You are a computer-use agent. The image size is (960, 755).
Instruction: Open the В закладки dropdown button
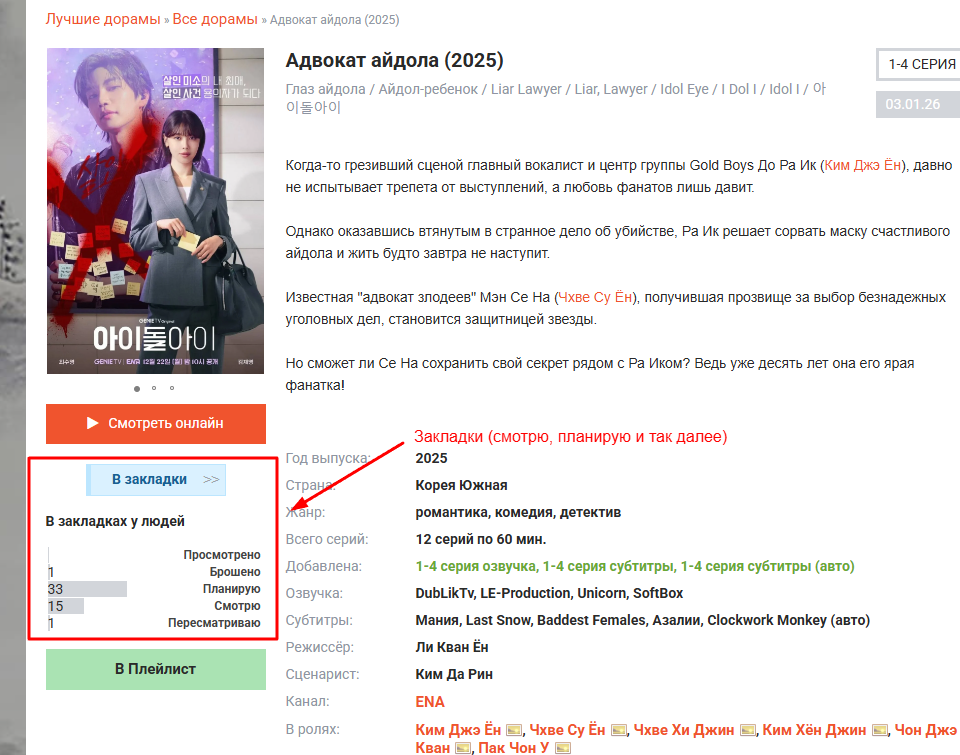pos(156,479)
